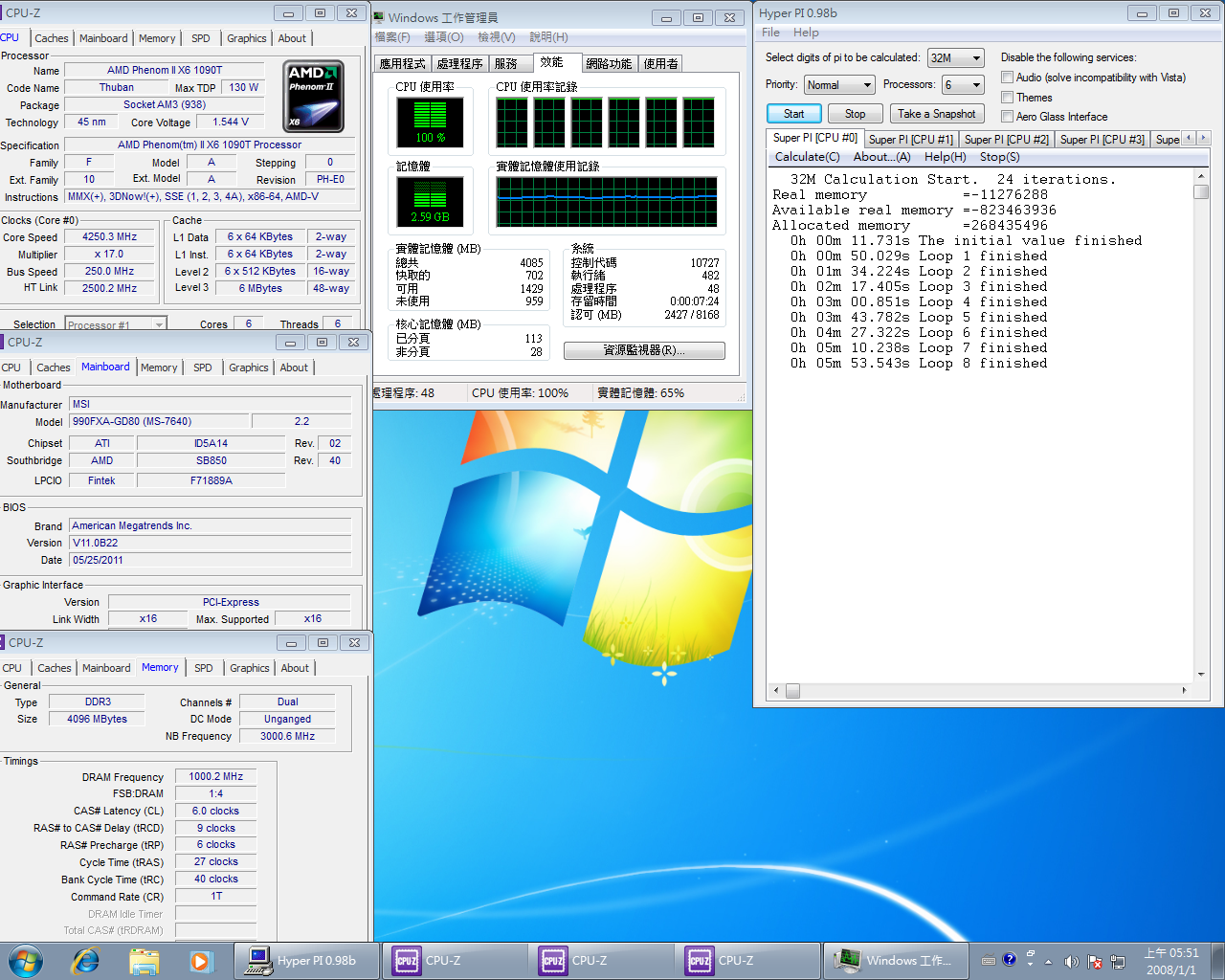The image size is (1225, 980).
Task: Open the 32M digits dropdown
Action: [955, 58]
